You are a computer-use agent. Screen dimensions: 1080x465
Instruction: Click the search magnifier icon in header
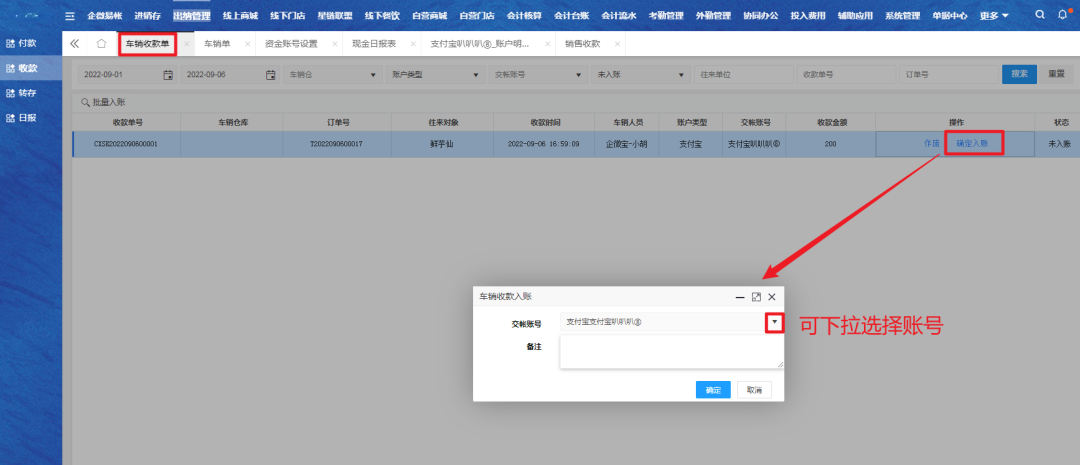(1040, 15)
